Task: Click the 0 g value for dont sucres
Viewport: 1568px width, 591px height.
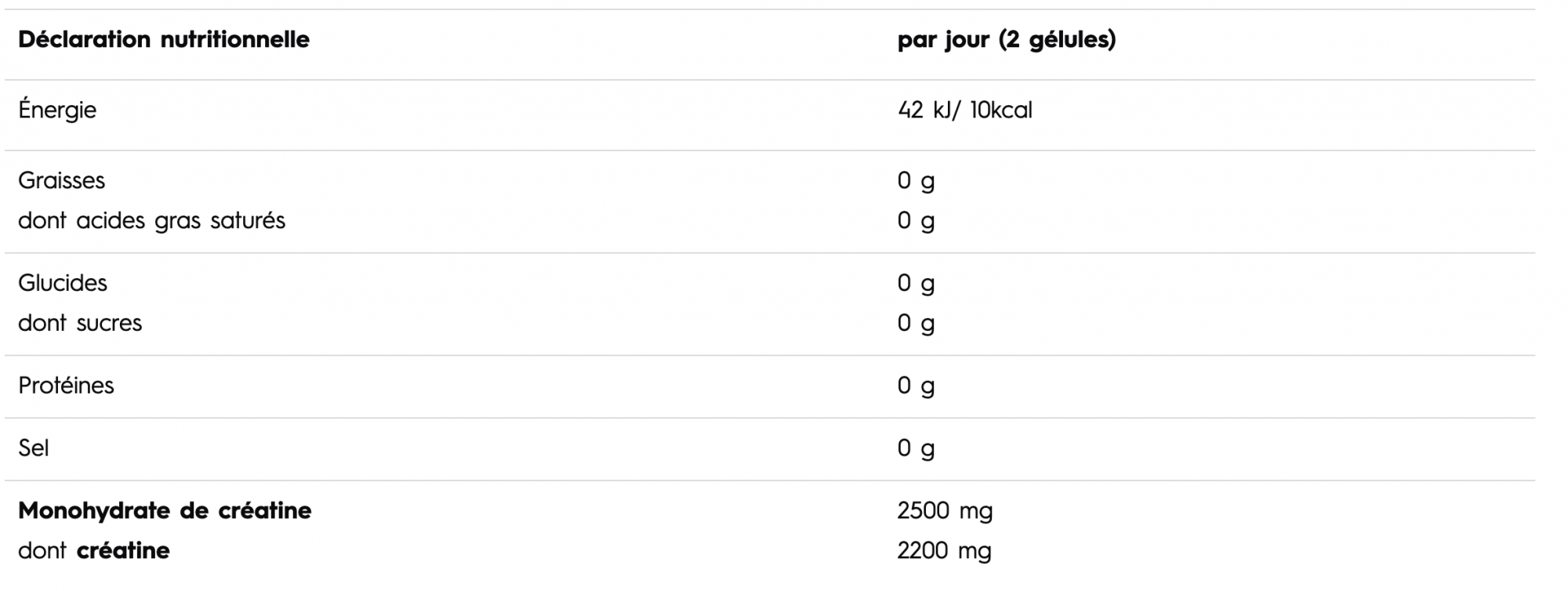Action: pos(916,325)
